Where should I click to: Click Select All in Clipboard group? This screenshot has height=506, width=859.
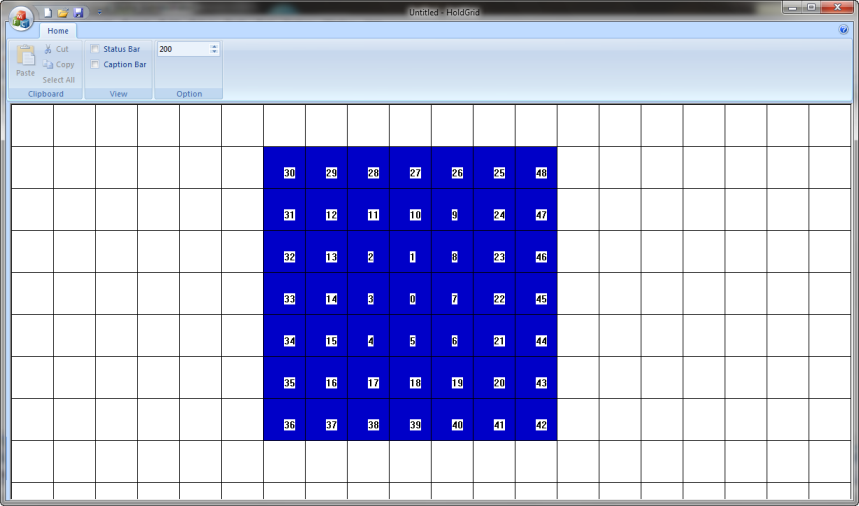coord(59,79)
